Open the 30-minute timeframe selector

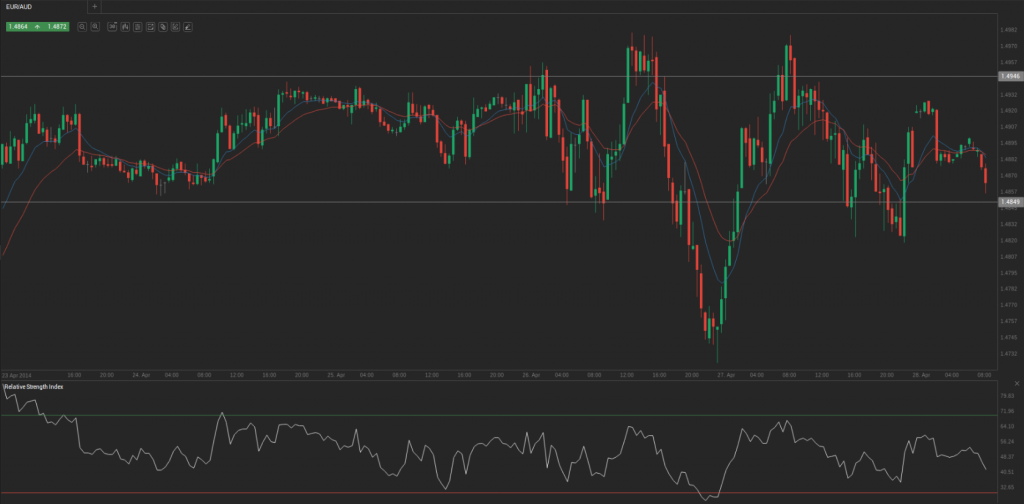point(111,27)
